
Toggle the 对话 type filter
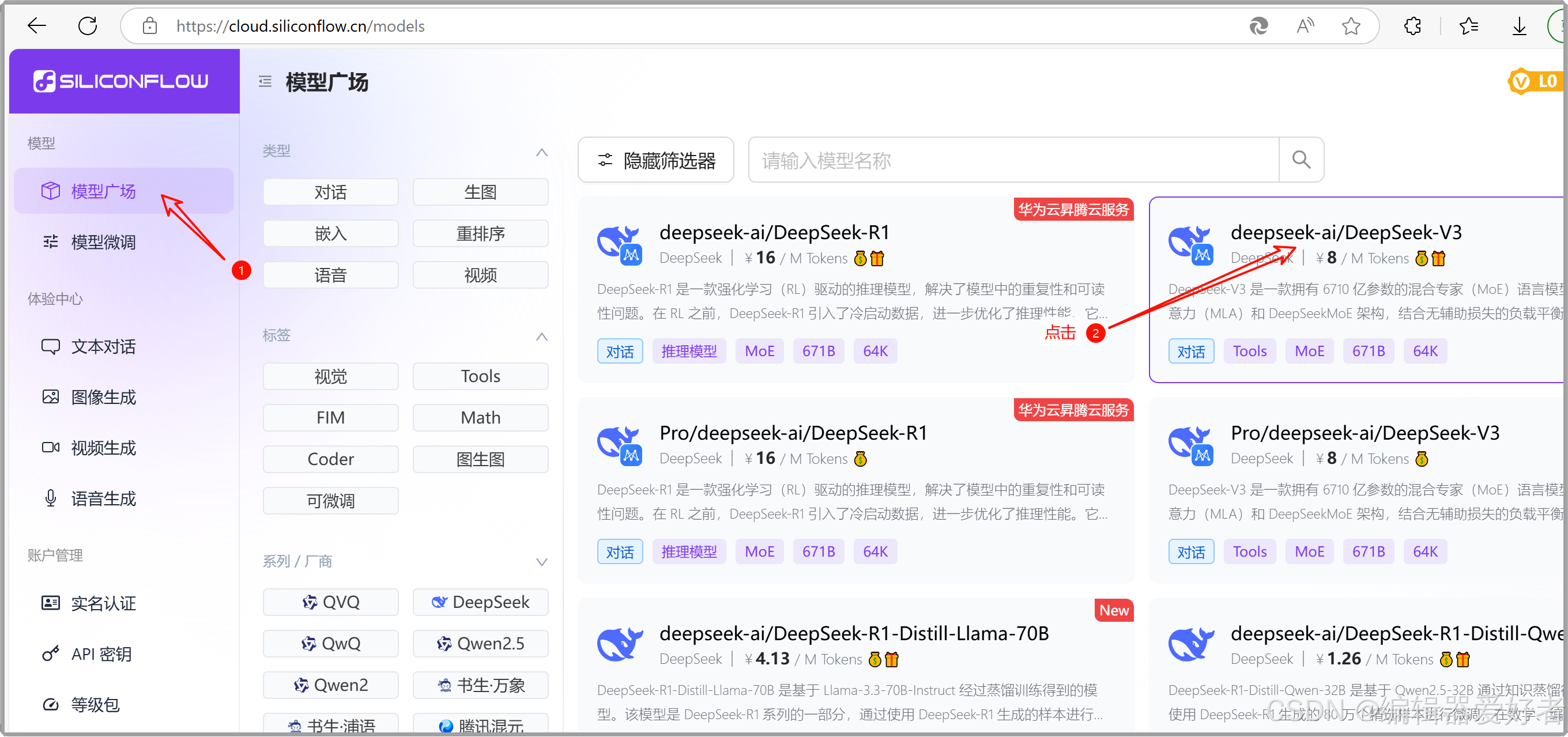pyautogui.click(x=330, y=192)
